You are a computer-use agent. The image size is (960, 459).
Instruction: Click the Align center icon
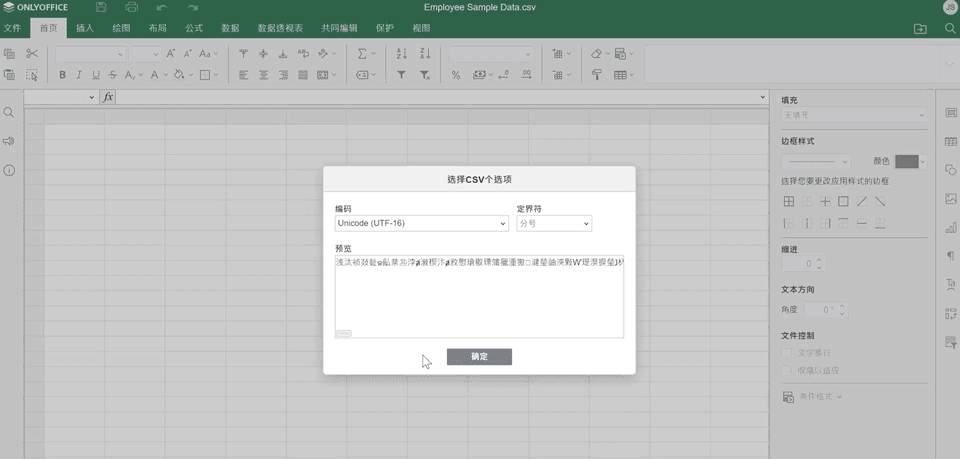coord(263,75)
